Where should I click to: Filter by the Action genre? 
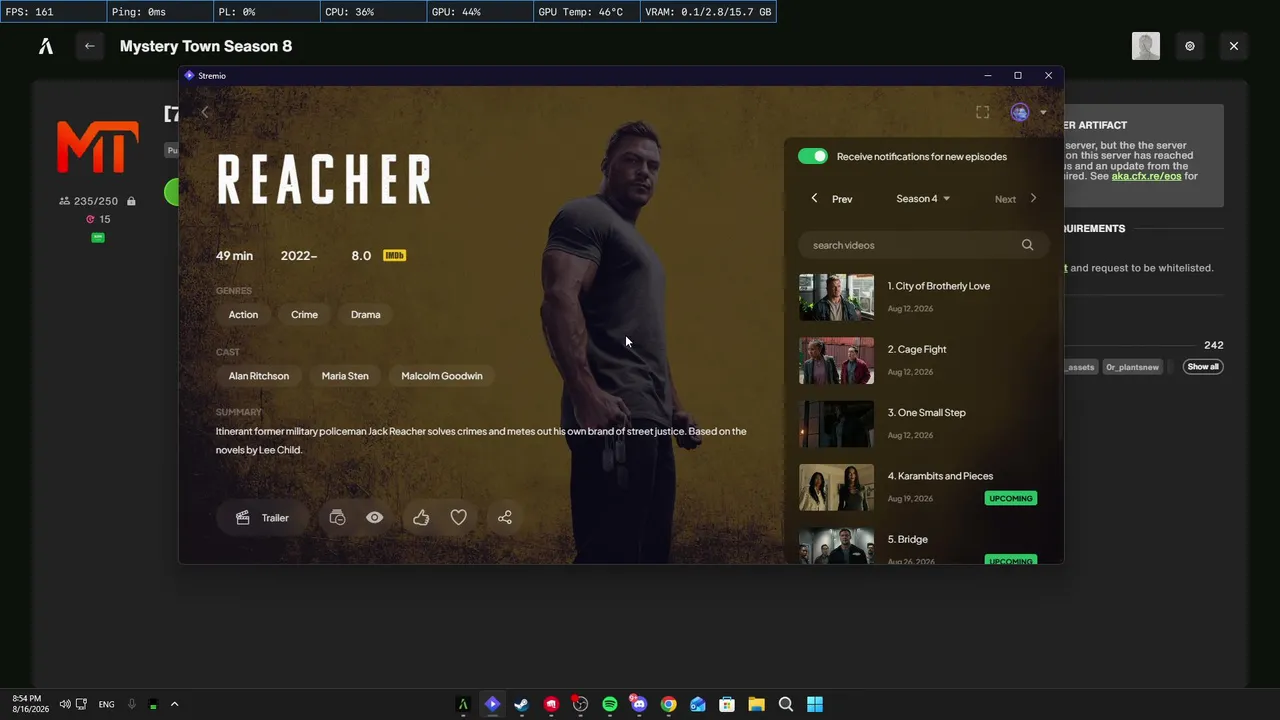tap(243, 314)
